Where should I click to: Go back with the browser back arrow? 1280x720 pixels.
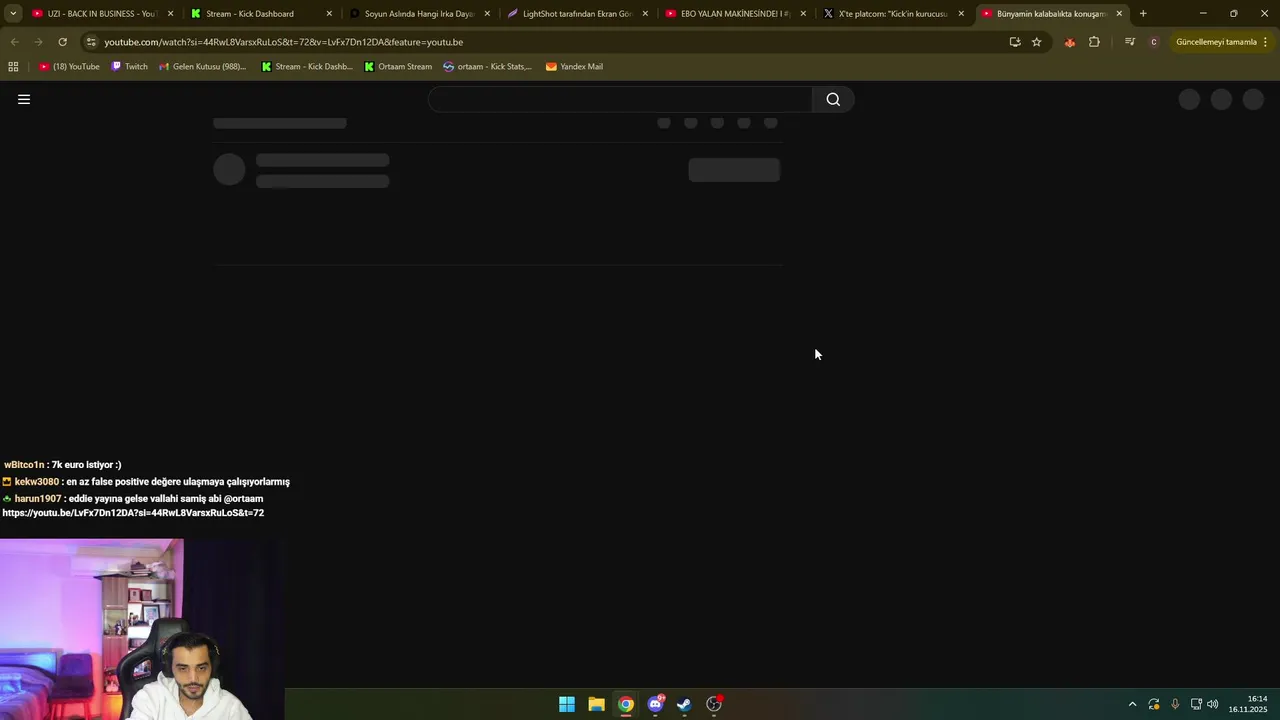pyautogui.click(x=14, y=42)
